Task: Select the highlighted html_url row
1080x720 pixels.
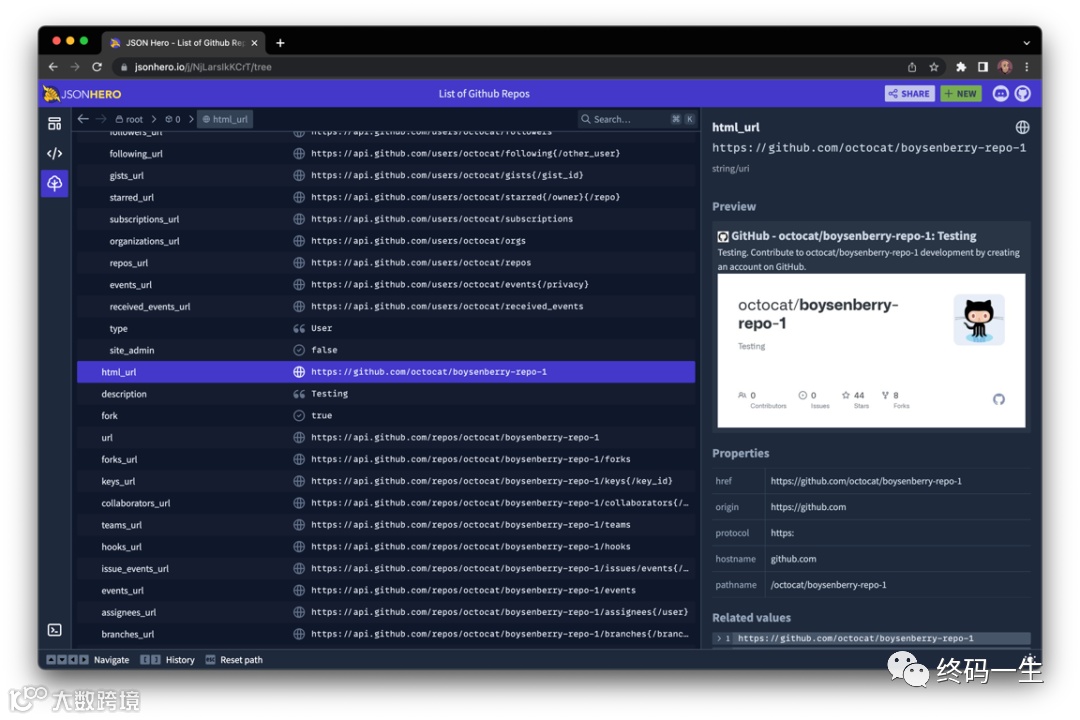Action: coord(386,372)
